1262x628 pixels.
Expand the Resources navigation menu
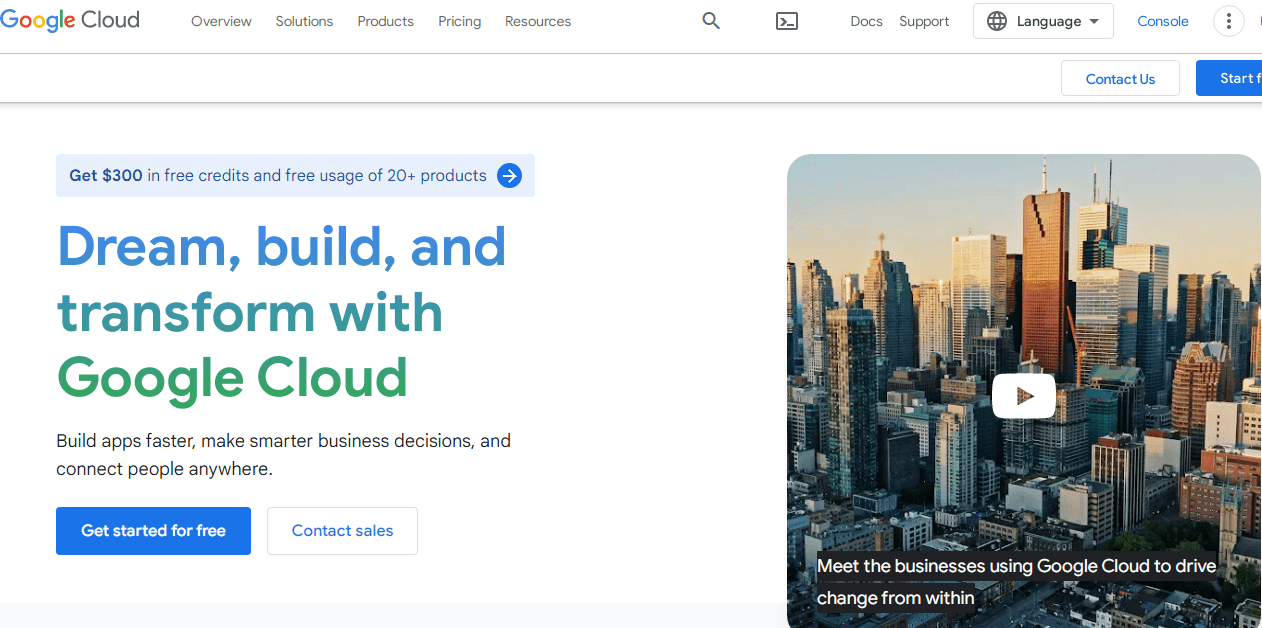click(538, 21)
